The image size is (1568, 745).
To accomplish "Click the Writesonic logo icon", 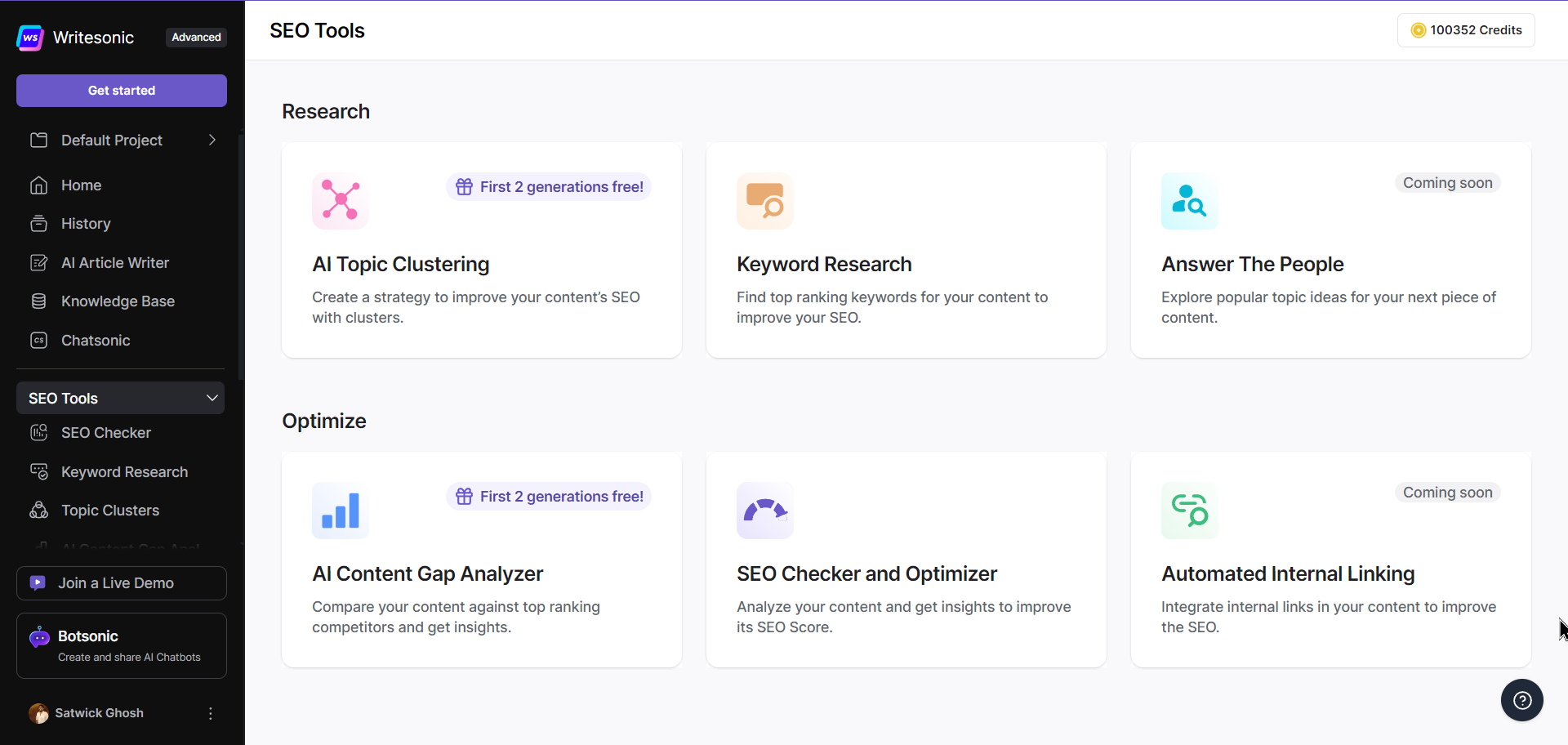I will tap(29, 38).
